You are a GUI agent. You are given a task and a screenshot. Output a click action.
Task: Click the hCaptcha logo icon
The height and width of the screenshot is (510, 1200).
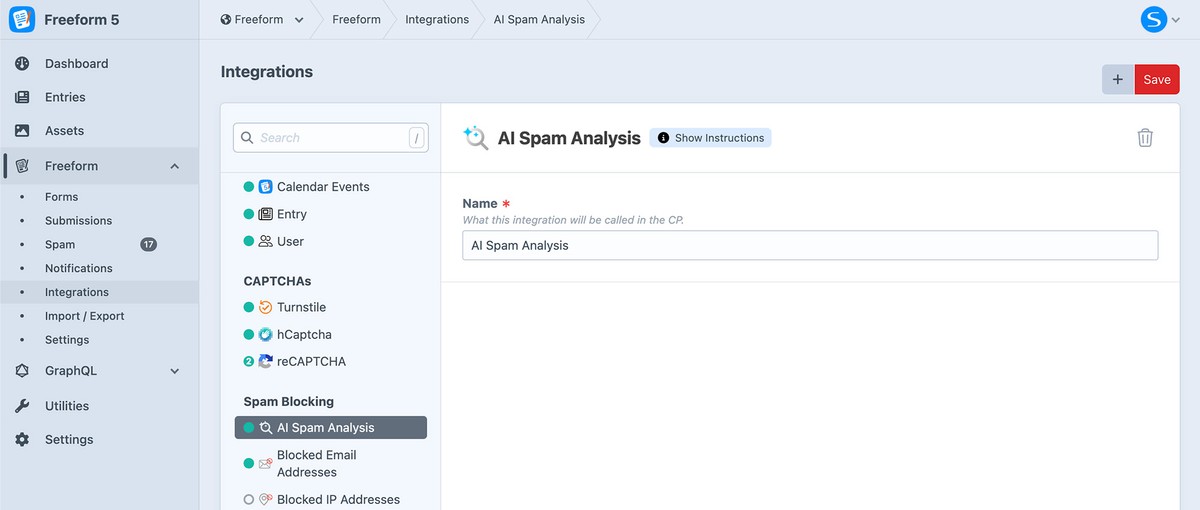pos(265,335)
